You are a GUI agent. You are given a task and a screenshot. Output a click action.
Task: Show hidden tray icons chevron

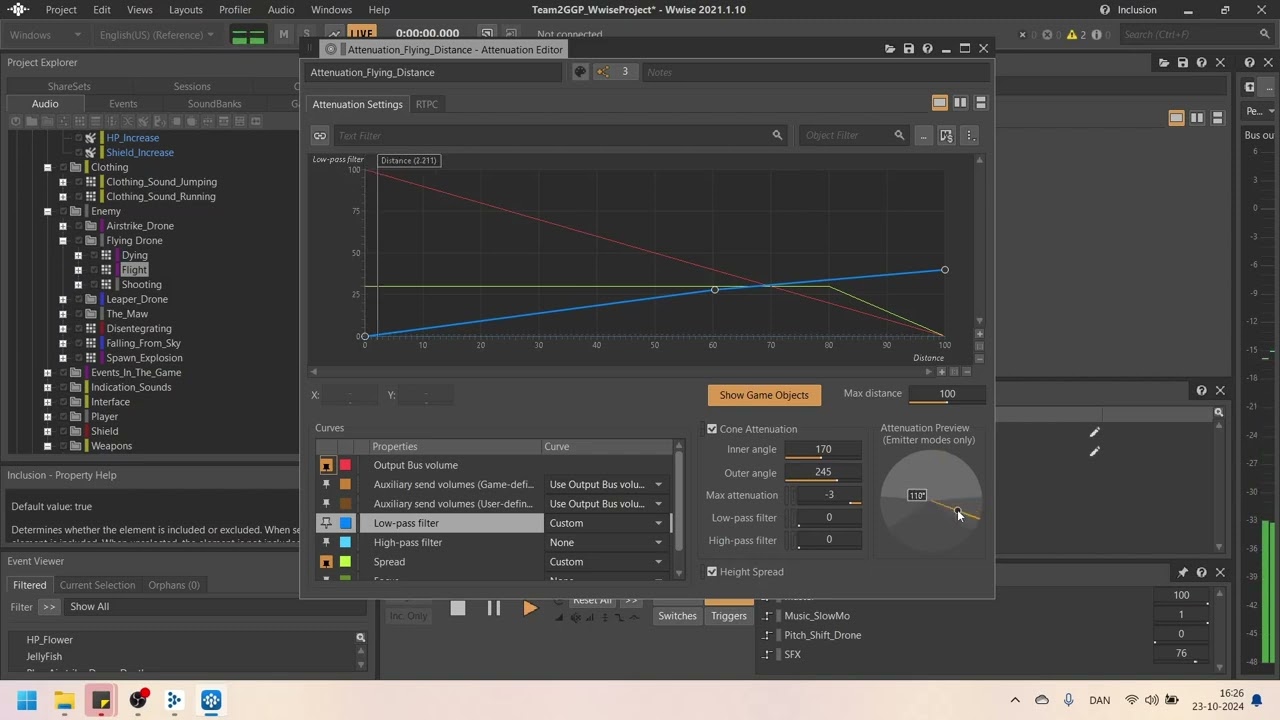point(1015,701)
